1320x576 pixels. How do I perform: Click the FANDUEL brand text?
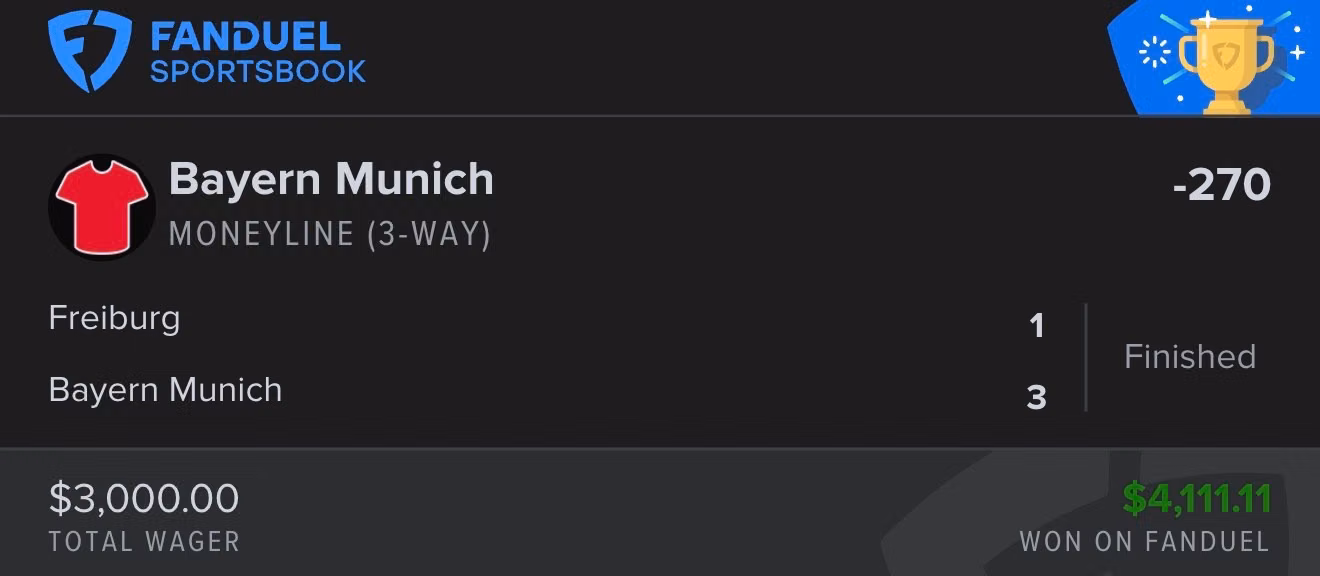click(246, 37)
